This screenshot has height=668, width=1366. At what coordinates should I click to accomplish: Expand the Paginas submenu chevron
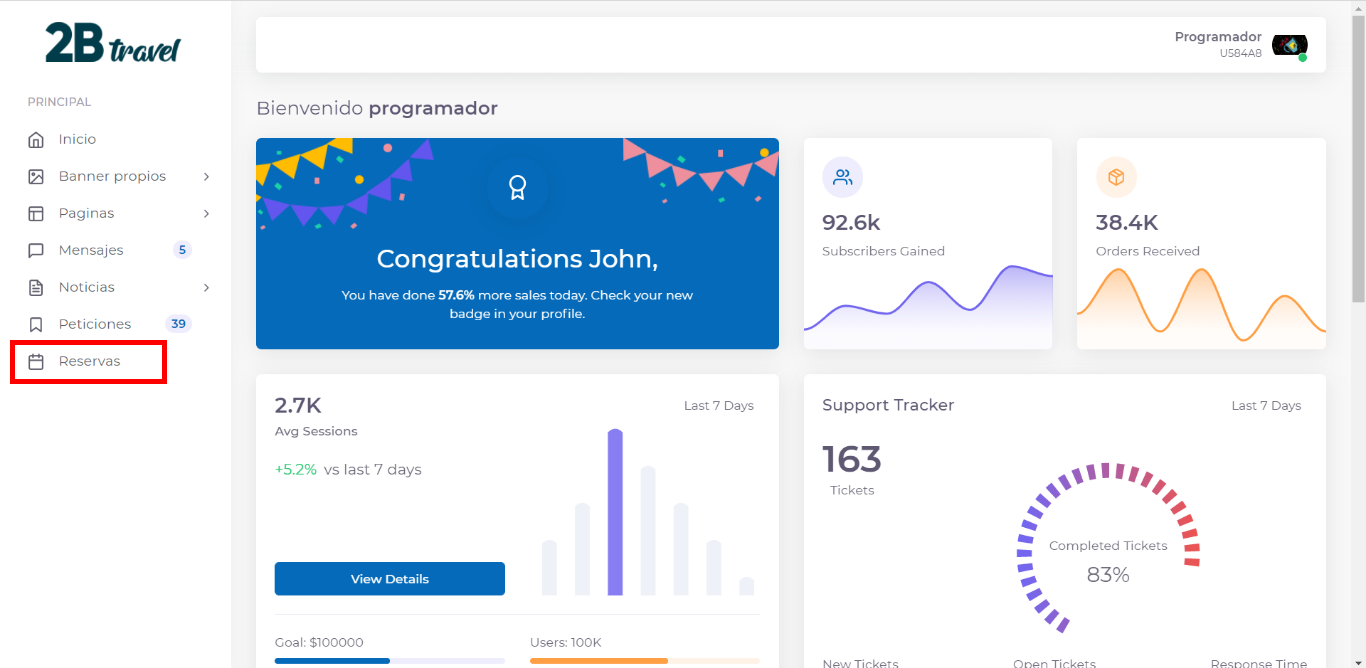tap(206, 213)
